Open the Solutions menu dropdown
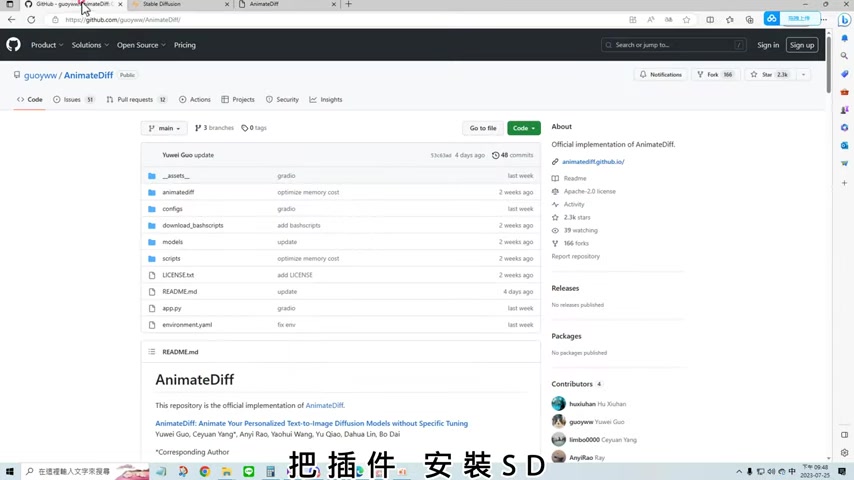854x480 pixels. click(x=90, y=45)
